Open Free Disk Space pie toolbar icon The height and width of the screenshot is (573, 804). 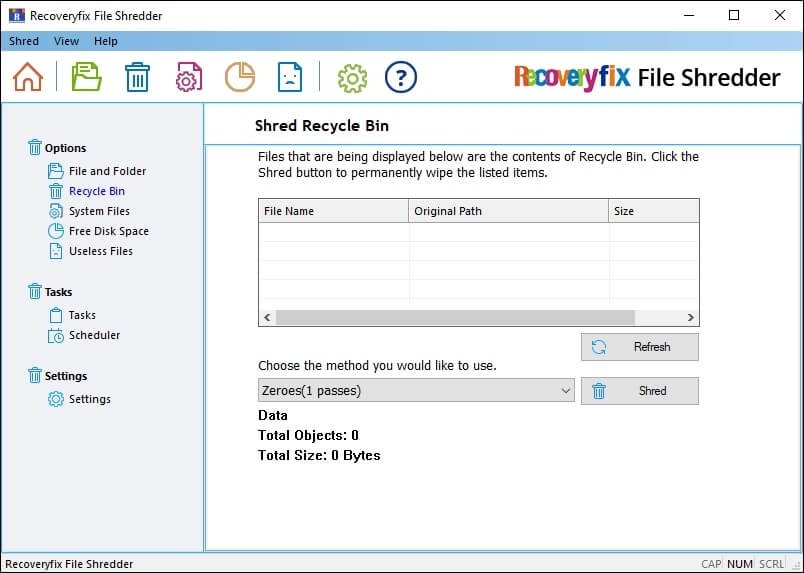click(x=240, y=77)
